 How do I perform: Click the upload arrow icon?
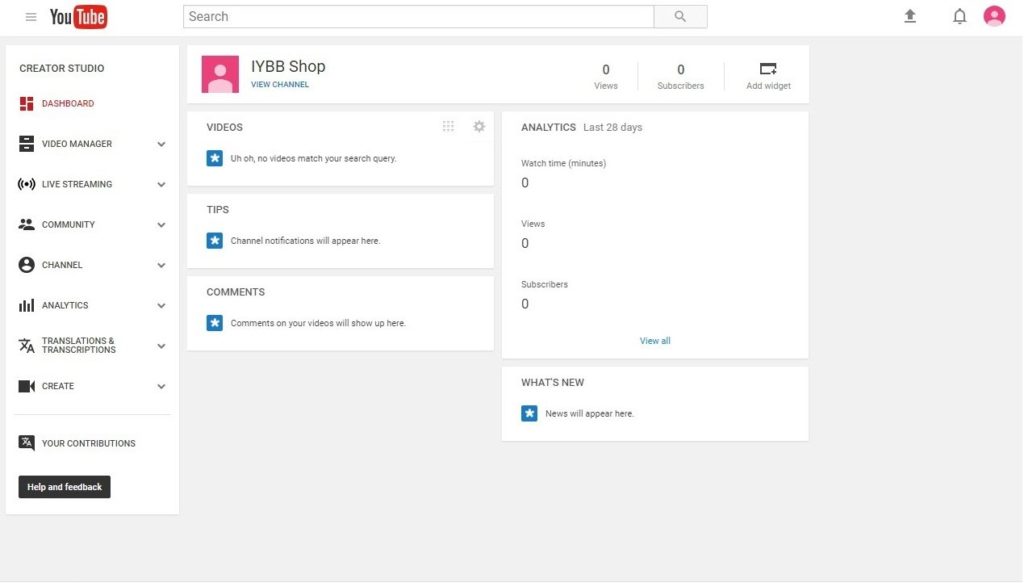tap(910, 16)
